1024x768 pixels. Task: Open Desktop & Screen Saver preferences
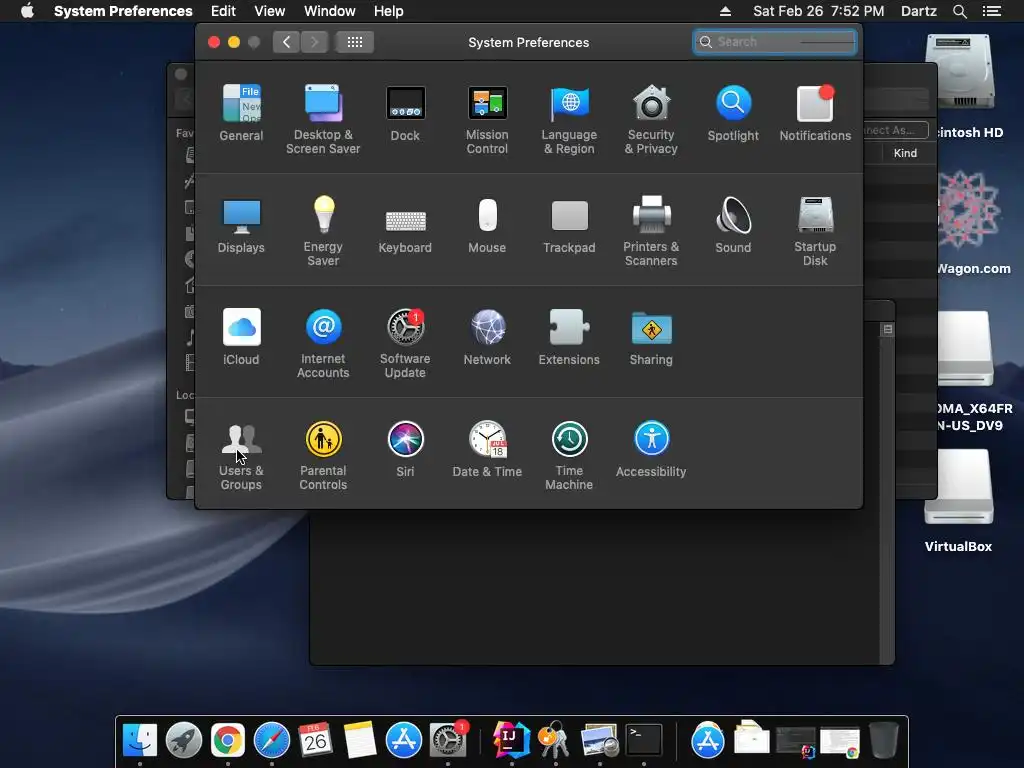(x=323, y=120)
